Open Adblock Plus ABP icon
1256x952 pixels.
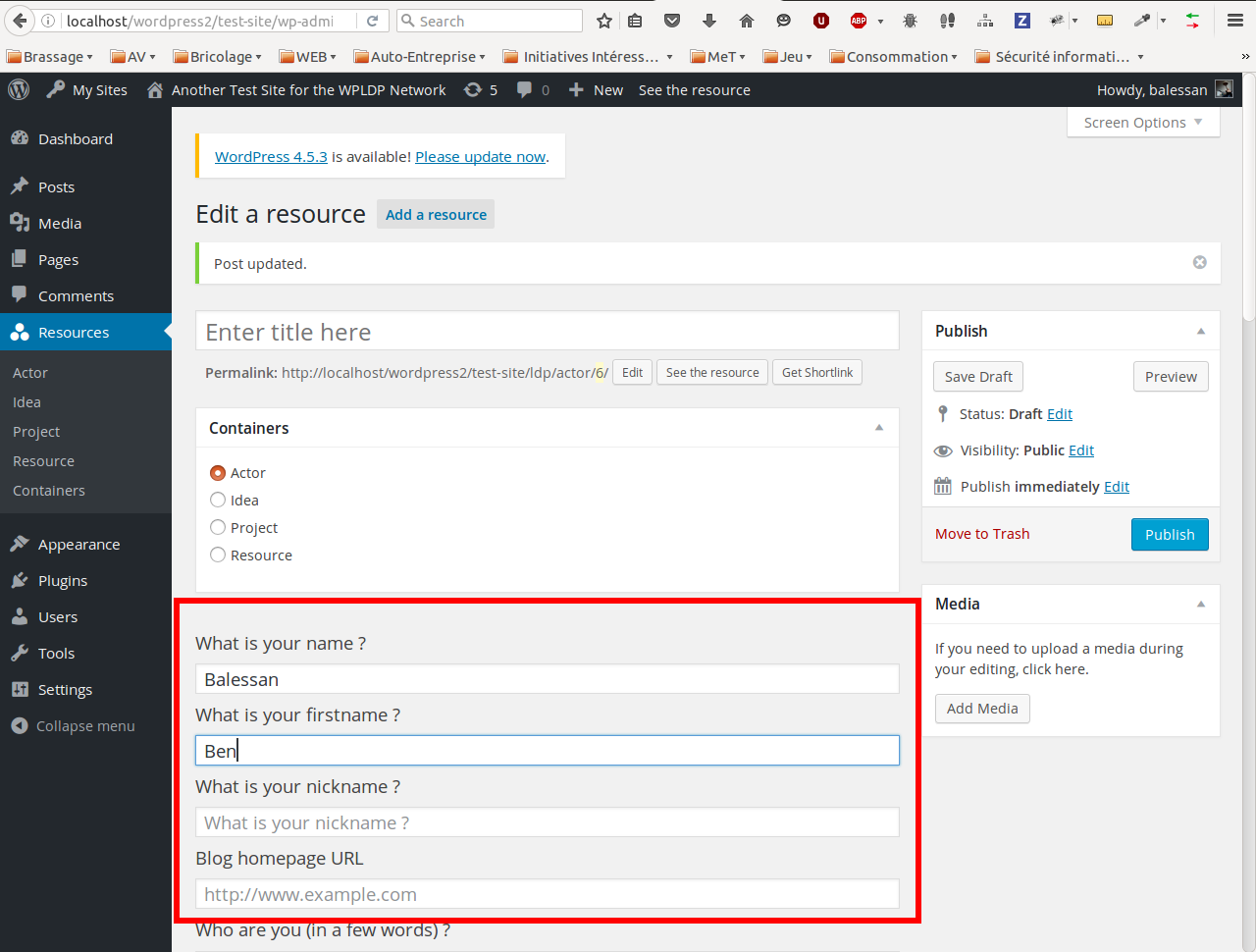click(859, 21)
